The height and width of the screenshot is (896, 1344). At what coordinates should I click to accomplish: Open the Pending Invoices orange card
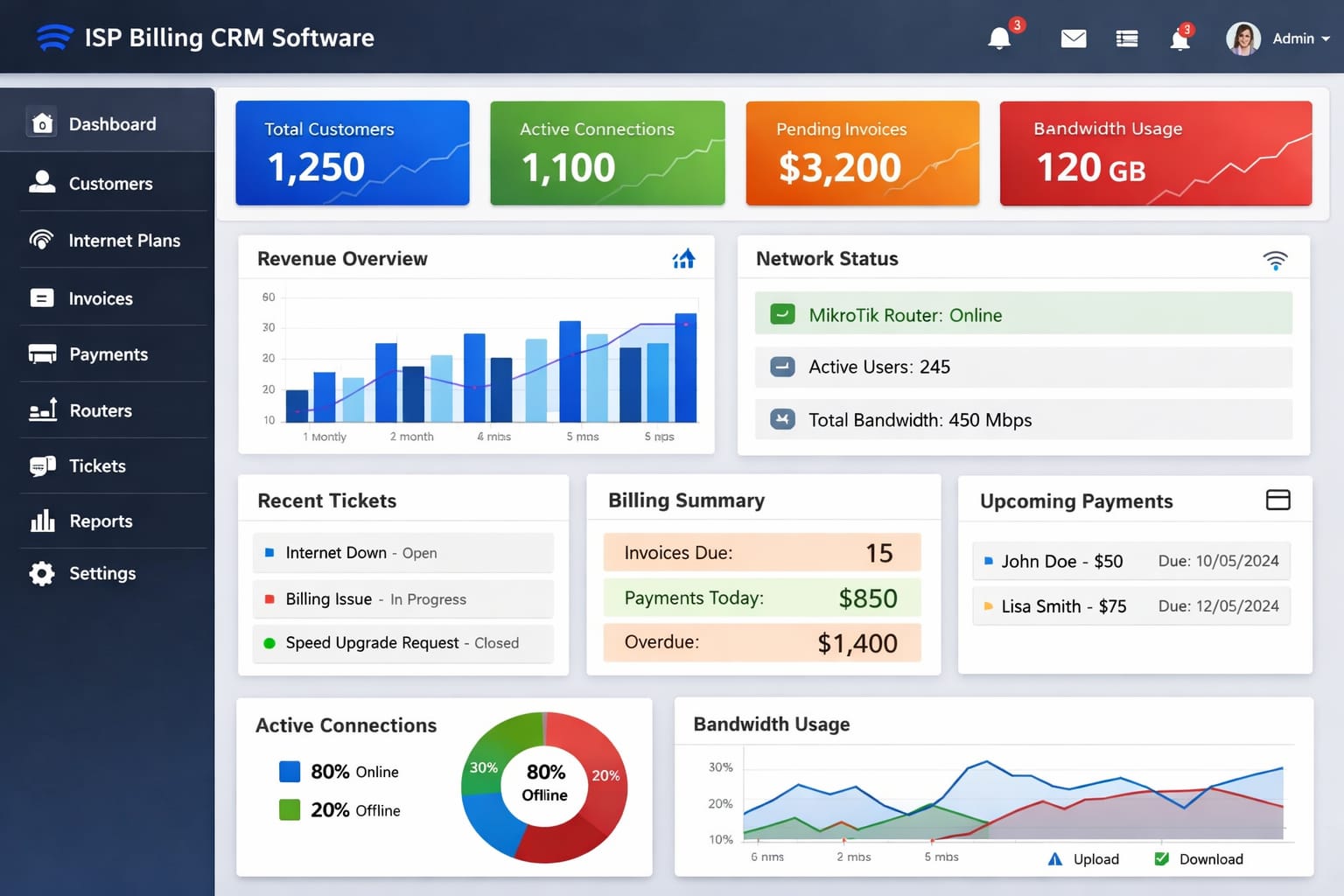point(863,153)
